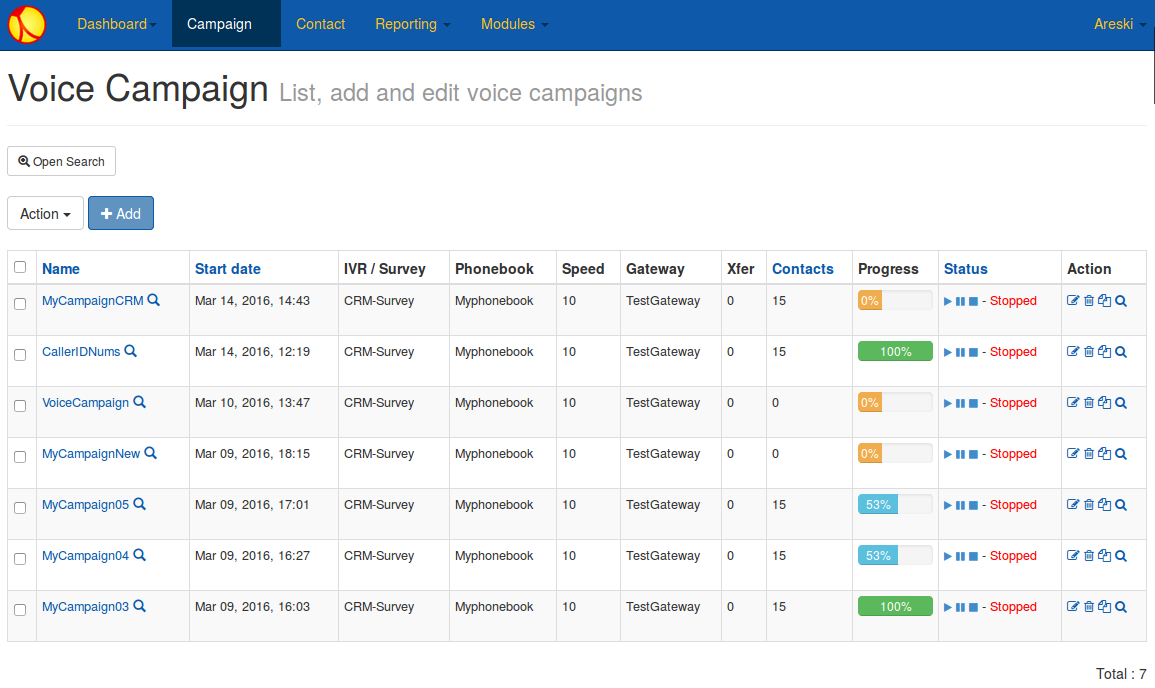Open search details next to CallerIDNums name
Image resolution: width=1155 pixels, height=688 pixels.
(130, 351)
